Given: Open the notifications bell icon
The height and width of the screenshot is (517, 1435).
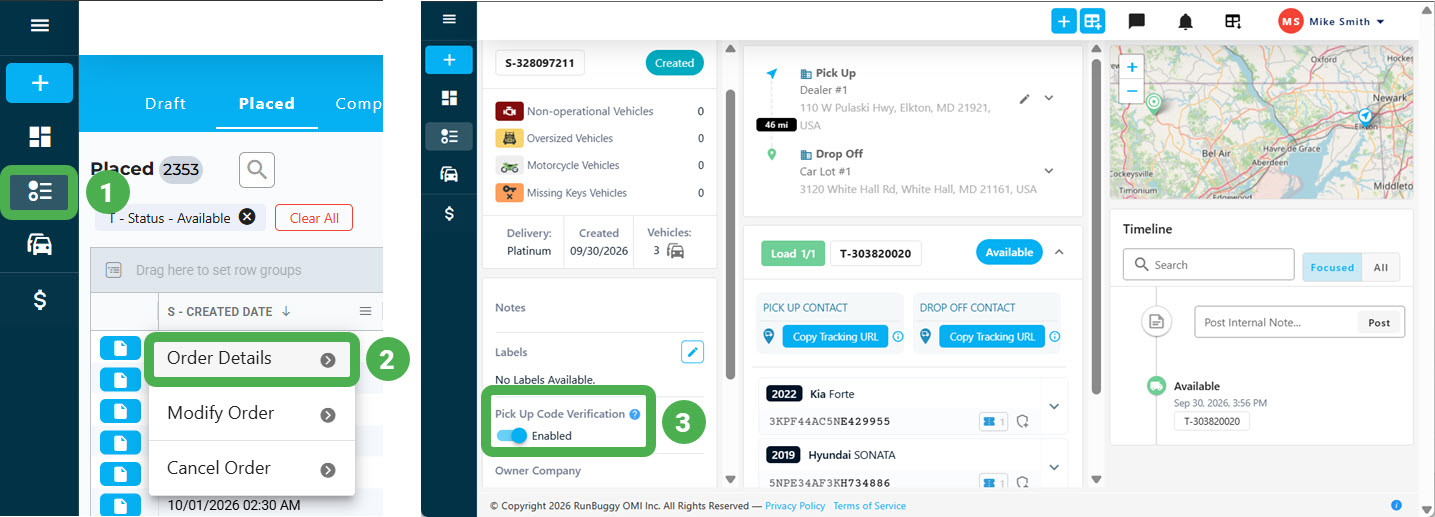Looking at the screenshot, I should pyautogui.click(x=1185, y=21).
